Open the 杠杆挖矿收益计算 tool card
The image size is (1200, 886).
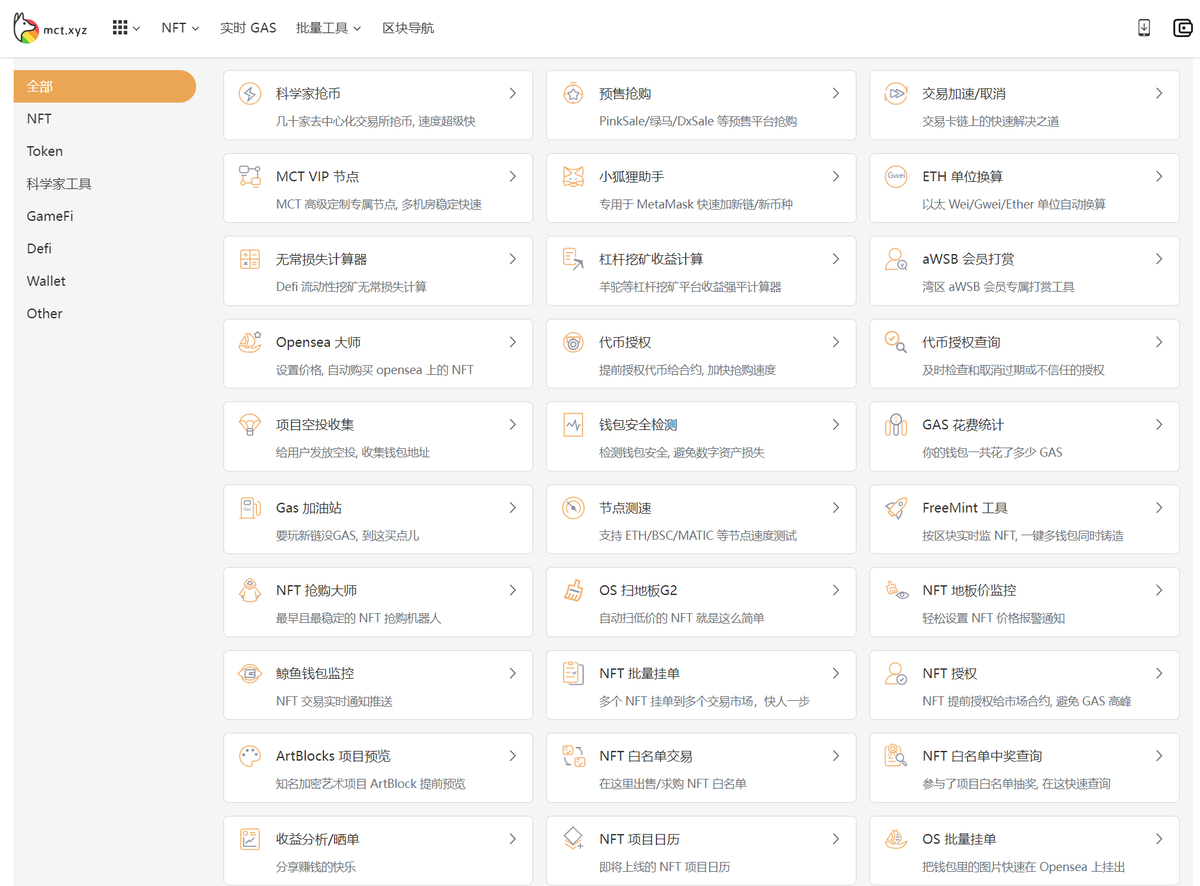click(701, 271)
